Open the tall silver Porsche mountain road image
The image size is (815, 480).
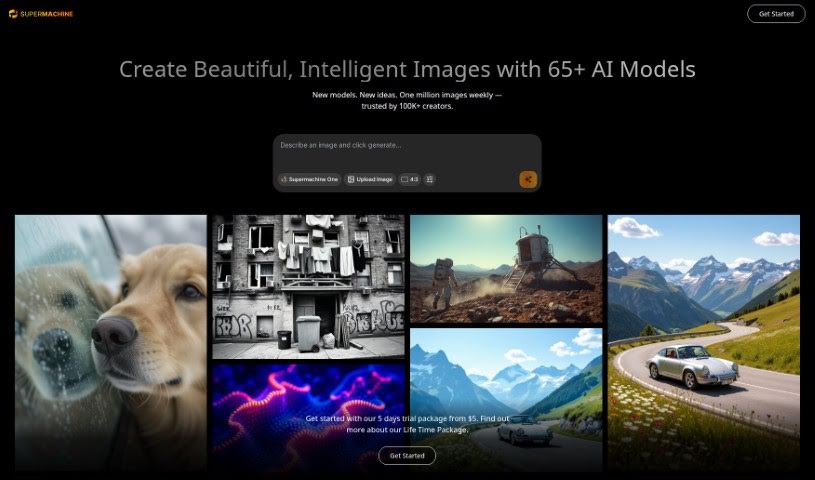pos(704,342)
